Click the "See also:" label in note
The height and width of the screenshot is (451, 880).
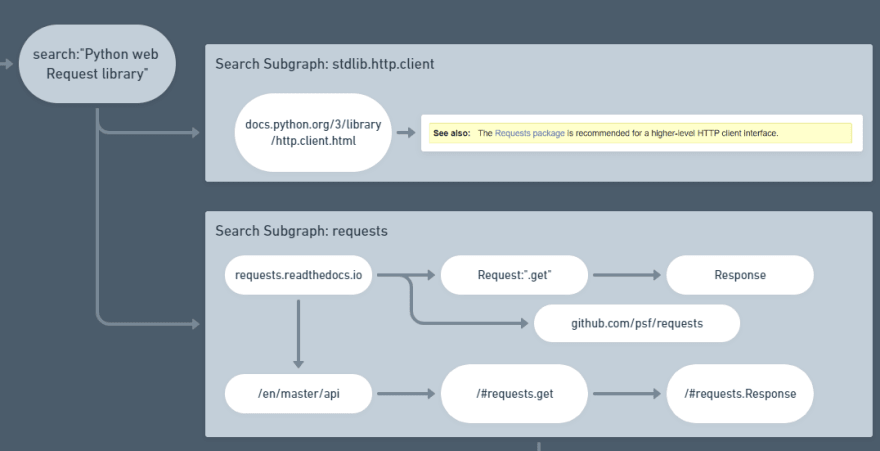point(452,134)
